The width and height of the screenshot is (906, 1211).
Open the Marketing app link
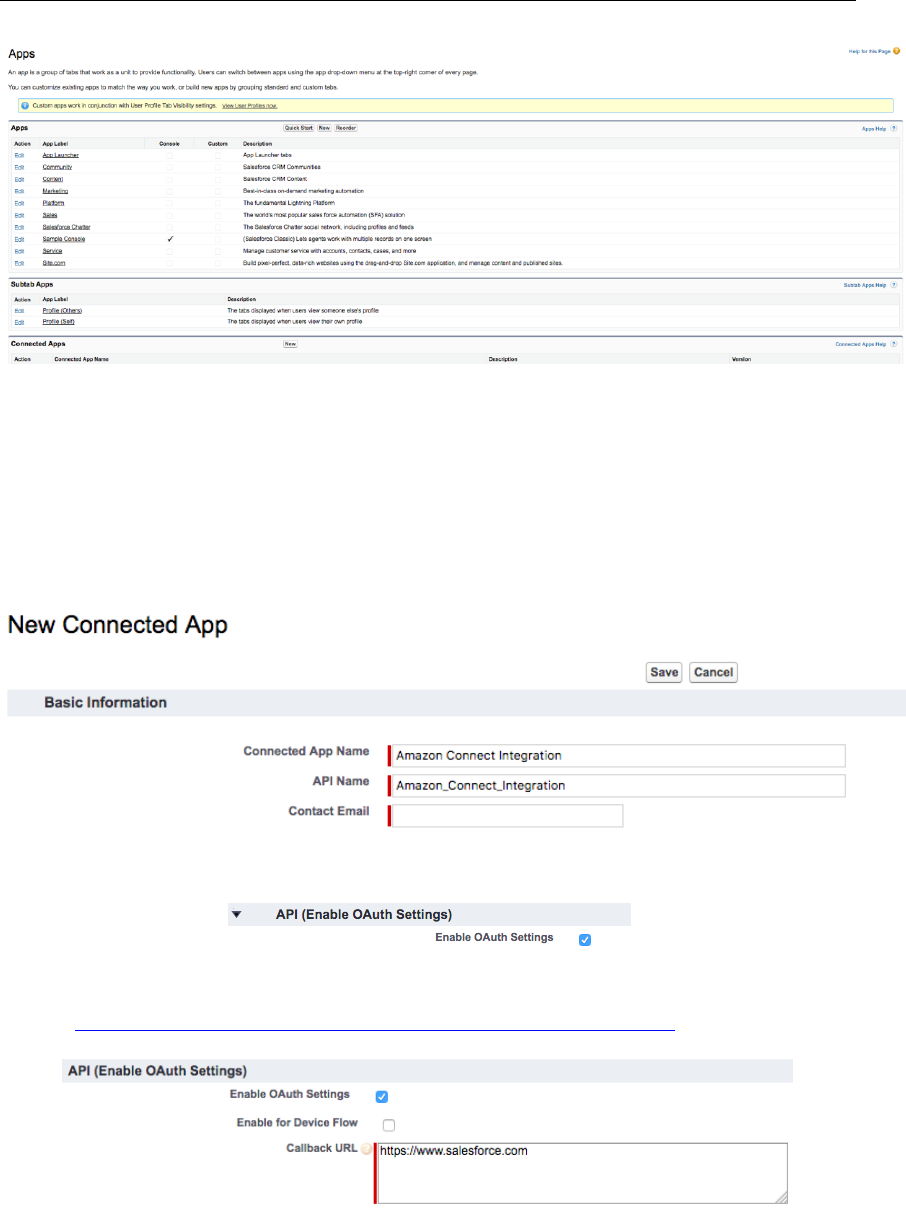pos(55,190)
